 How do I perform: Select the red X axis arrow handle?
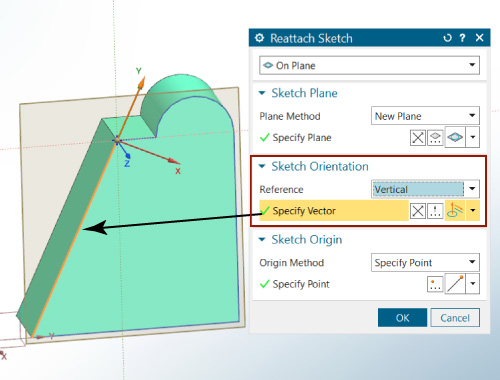(174, 161)
